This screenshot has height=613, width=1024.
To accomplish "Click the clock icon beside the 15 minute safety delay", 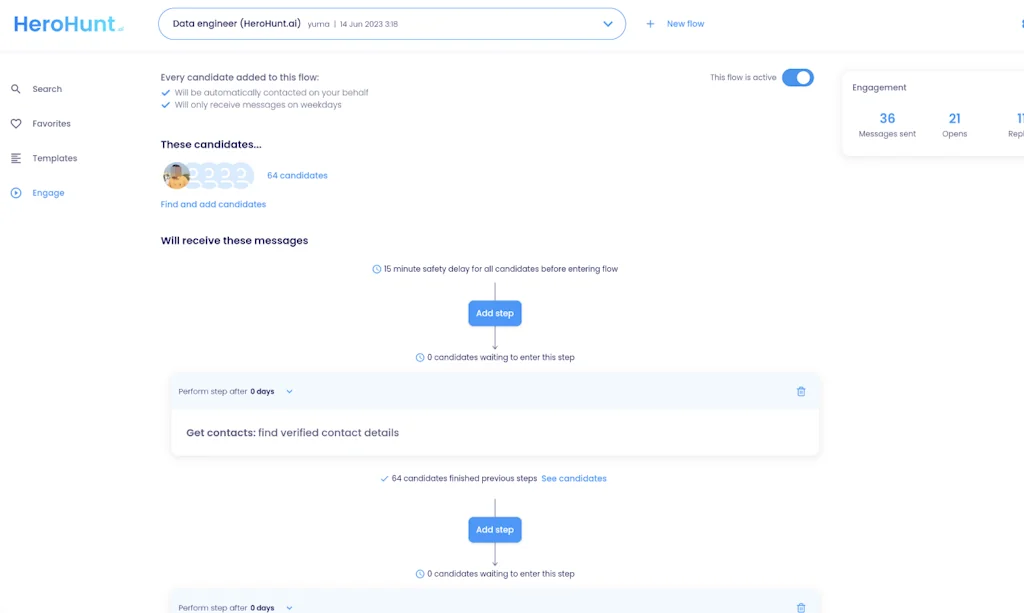I will point(377,268).
